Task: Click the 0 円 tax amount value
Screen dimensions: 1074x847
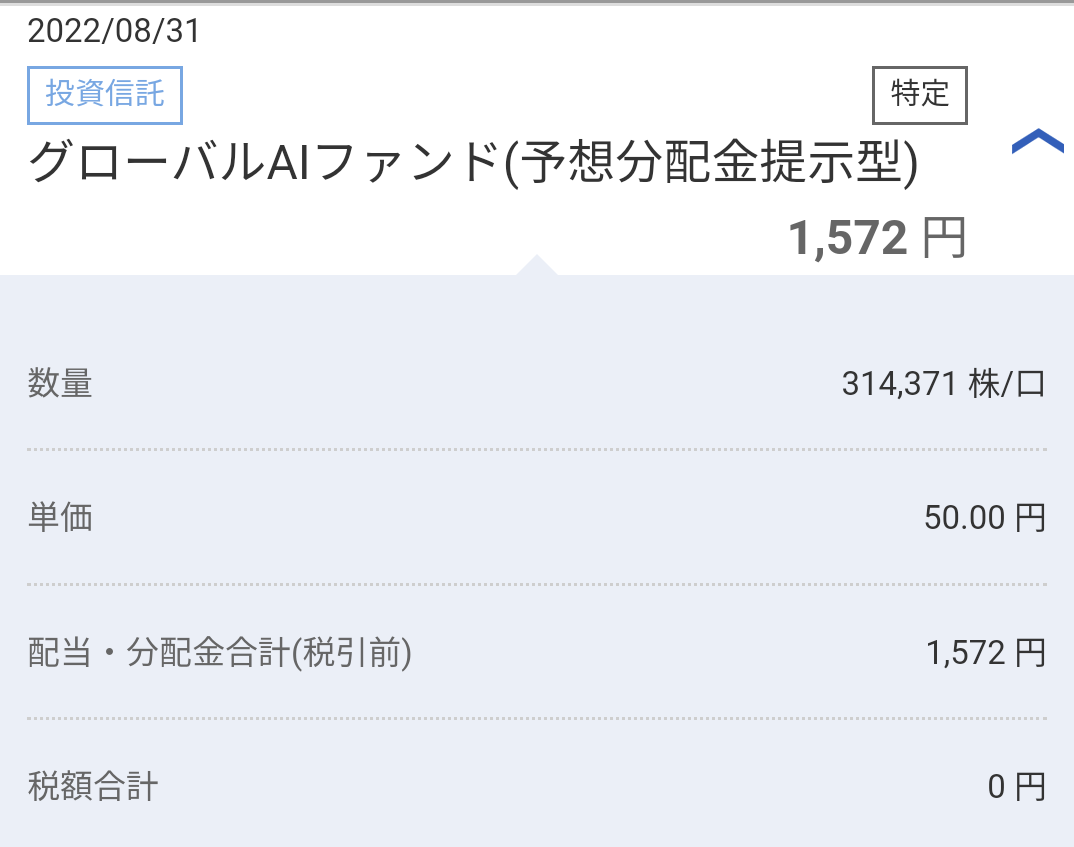Action: pos(1016,787)
